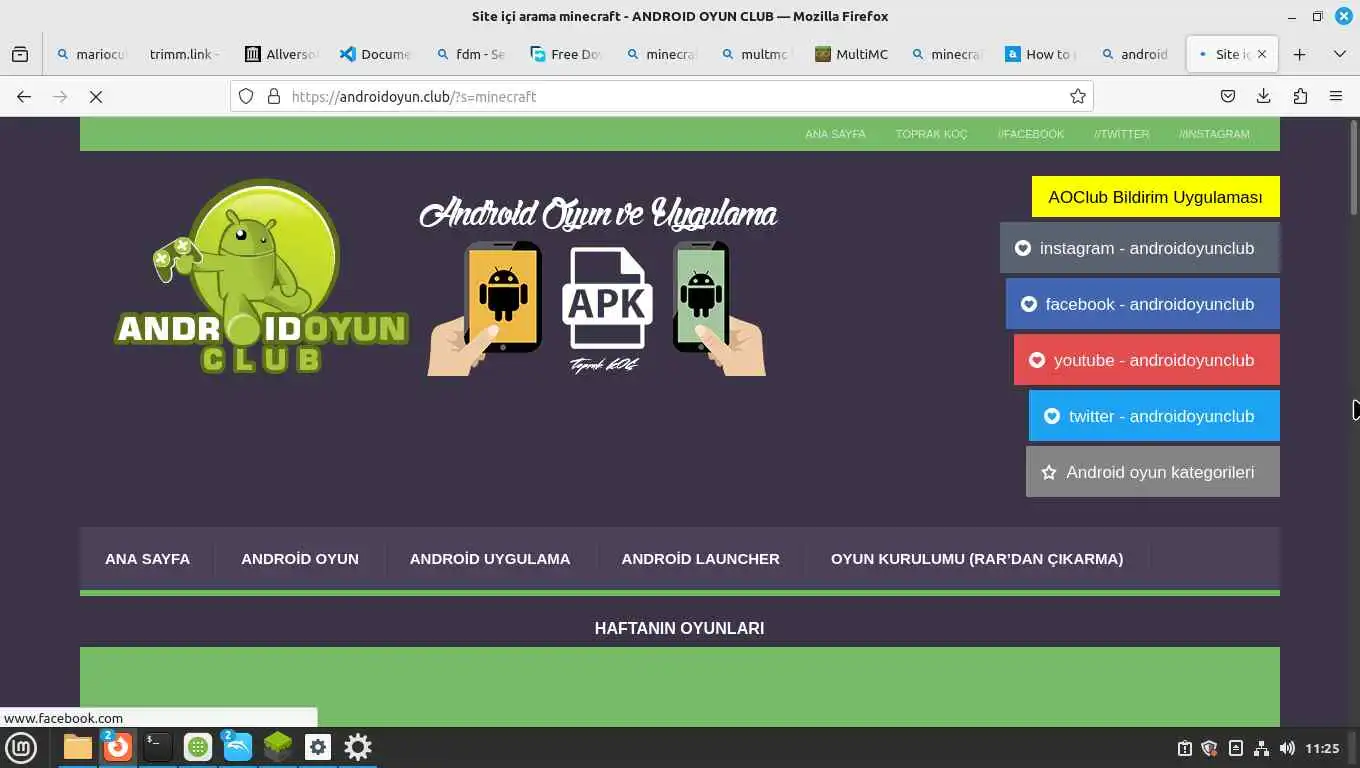
Task: Open the //FACEBOOK top link
Action: 1030,134
